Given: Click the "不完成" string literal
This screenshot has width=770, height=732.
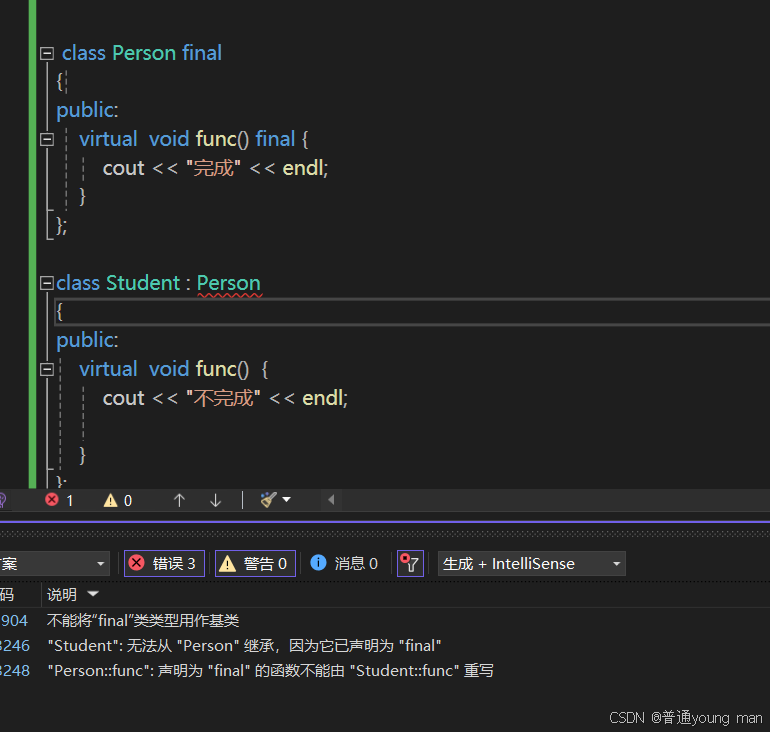Looking at the screenshot, I should (x=223, y=398).
